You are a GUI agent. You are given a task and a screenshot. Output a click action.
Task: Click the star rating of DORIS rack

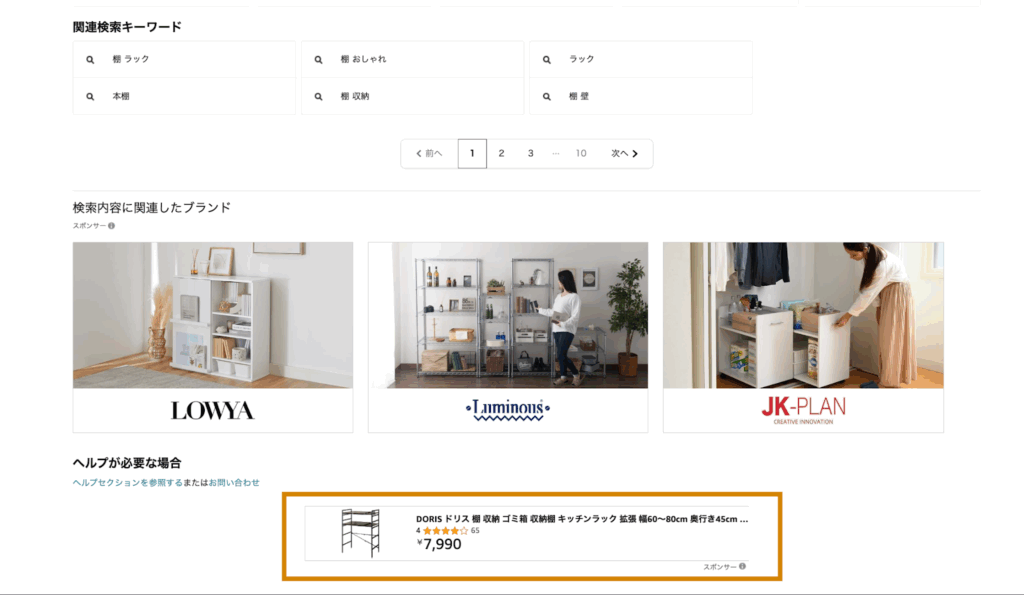[445, 531]
